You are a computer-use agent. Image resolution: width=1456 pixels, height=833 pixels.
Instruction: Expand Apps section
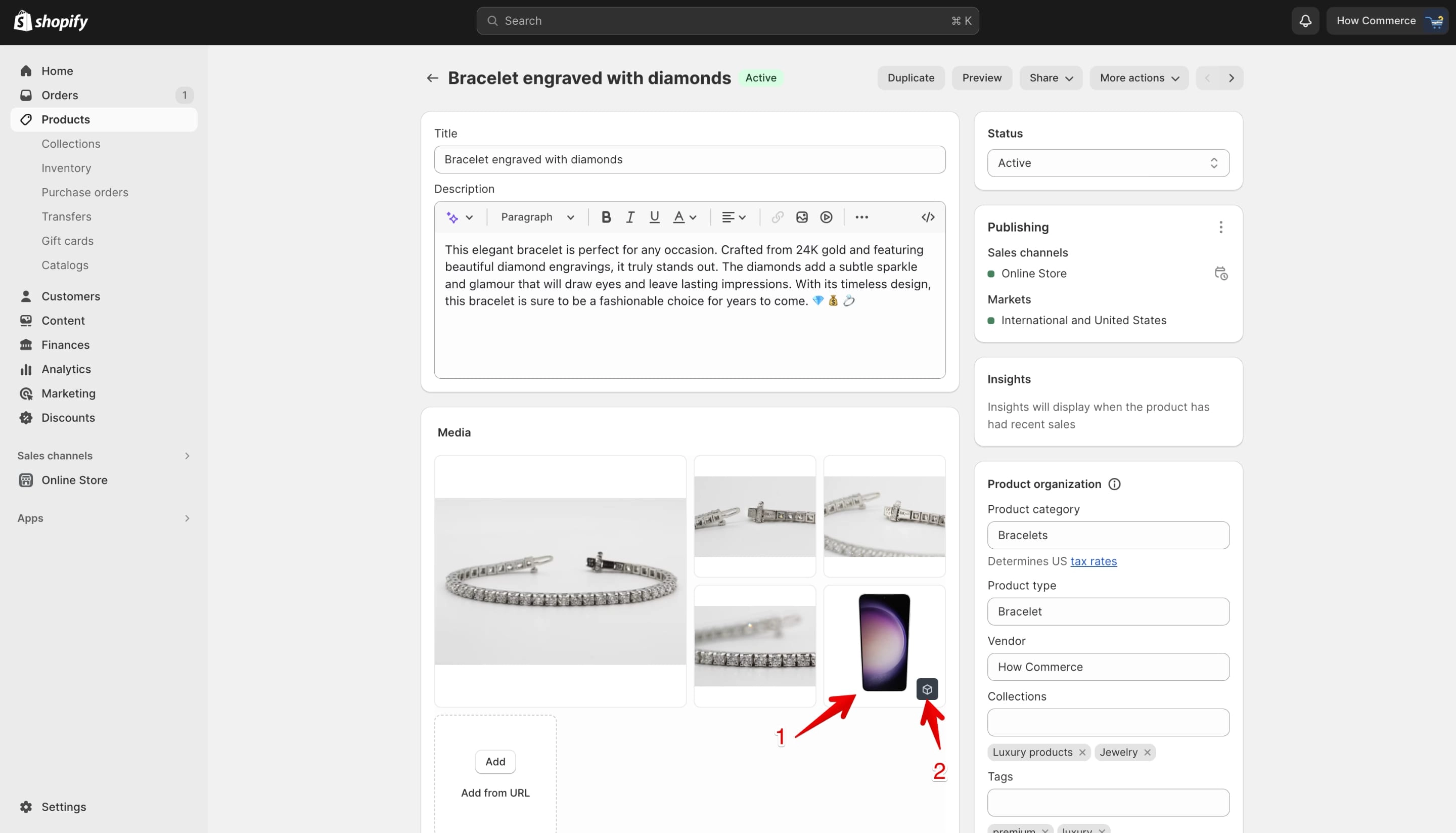coord(104,518)
